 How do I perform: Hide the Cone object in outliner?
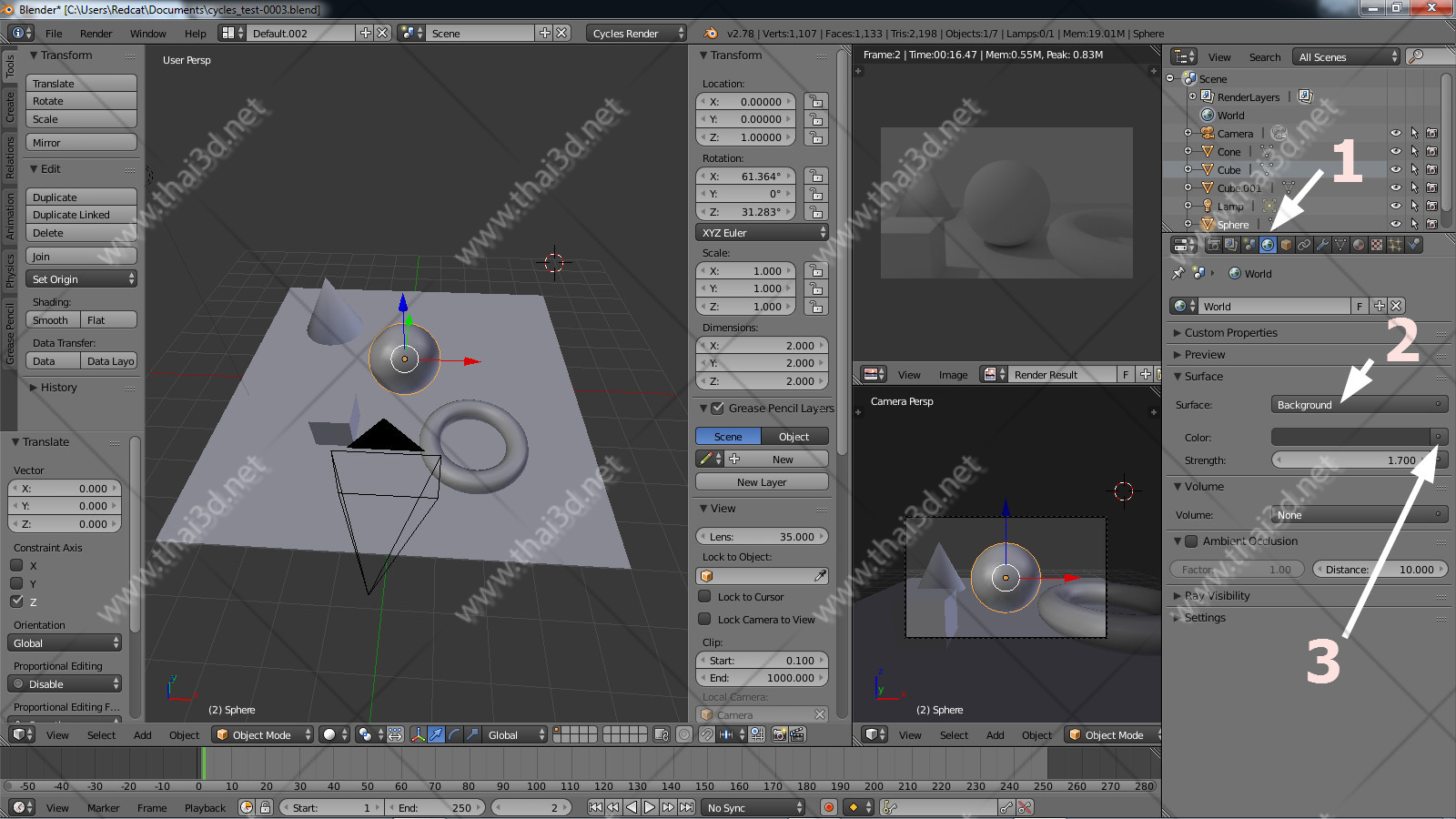pyautogui.click(x=1395, y=151)
